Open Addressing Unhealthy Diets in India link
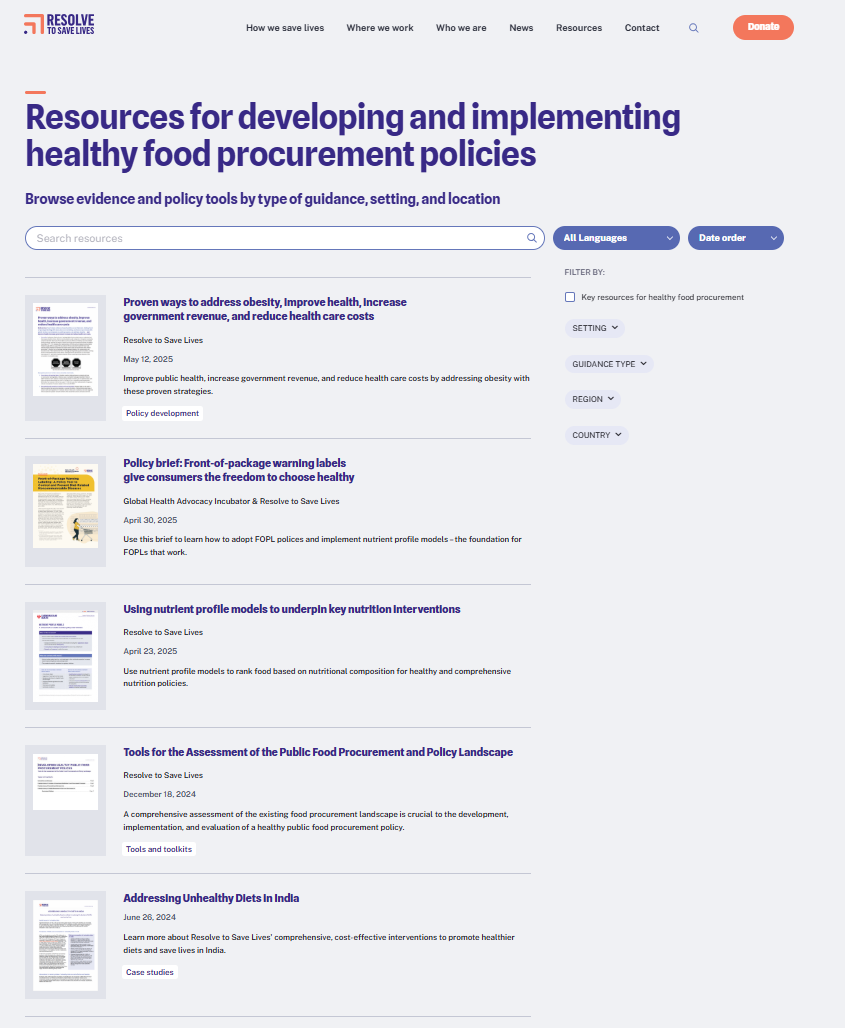Image resolution: width=845 pixels, height=1028 pixels. coord(211,898)
